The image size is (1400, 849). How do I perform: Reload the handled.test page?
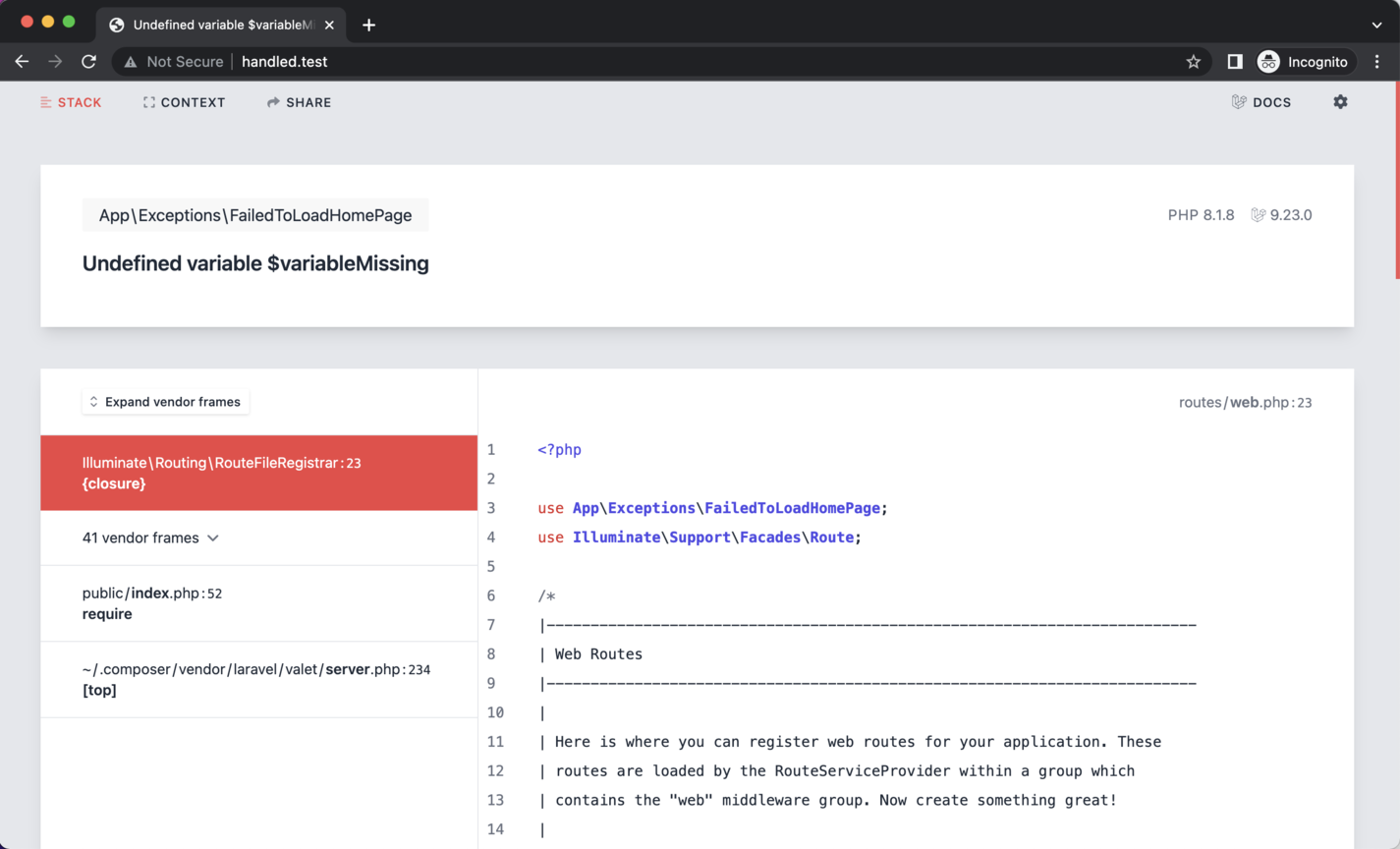(88, 61)
